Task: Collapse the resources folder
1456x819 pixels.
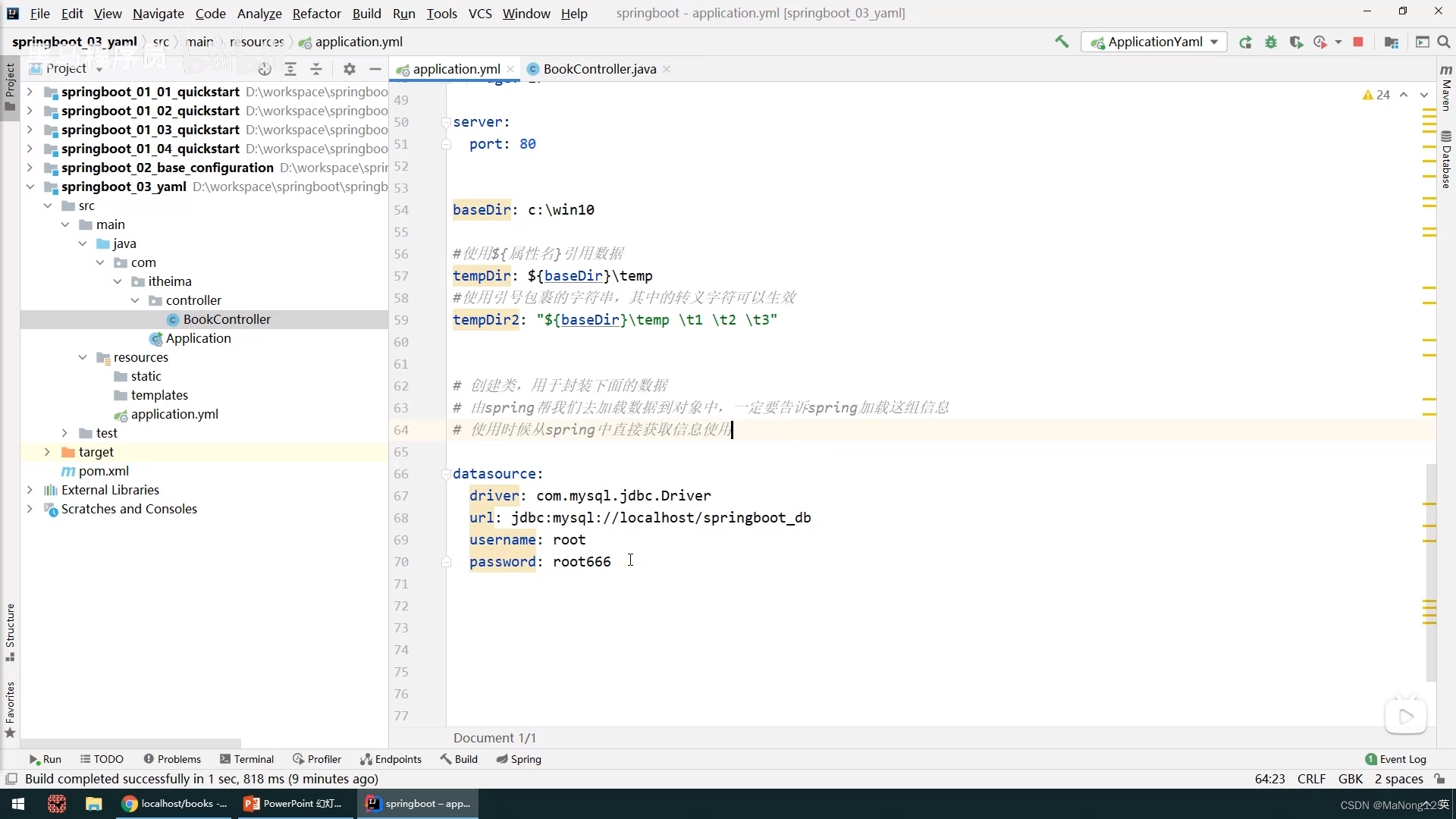Action: click(x=83, y=357)
